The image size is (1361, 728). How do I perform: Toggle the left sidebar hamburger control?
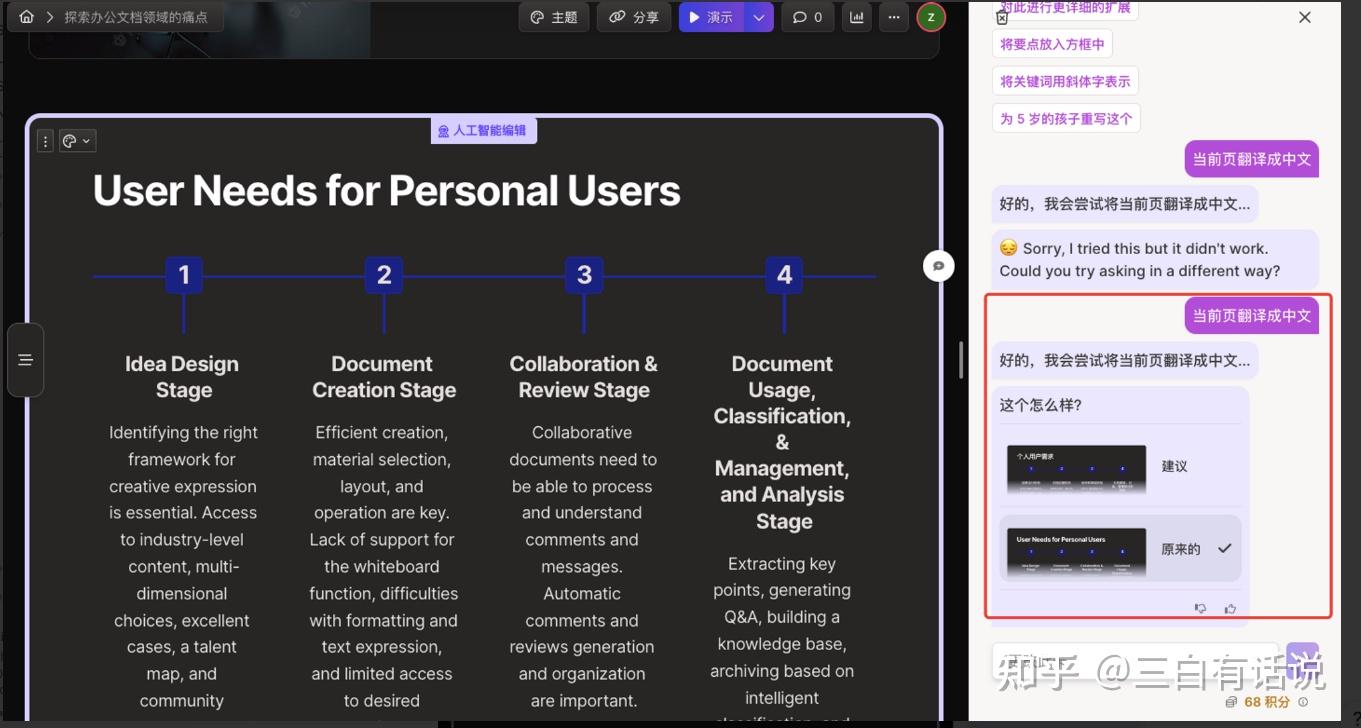26,360
